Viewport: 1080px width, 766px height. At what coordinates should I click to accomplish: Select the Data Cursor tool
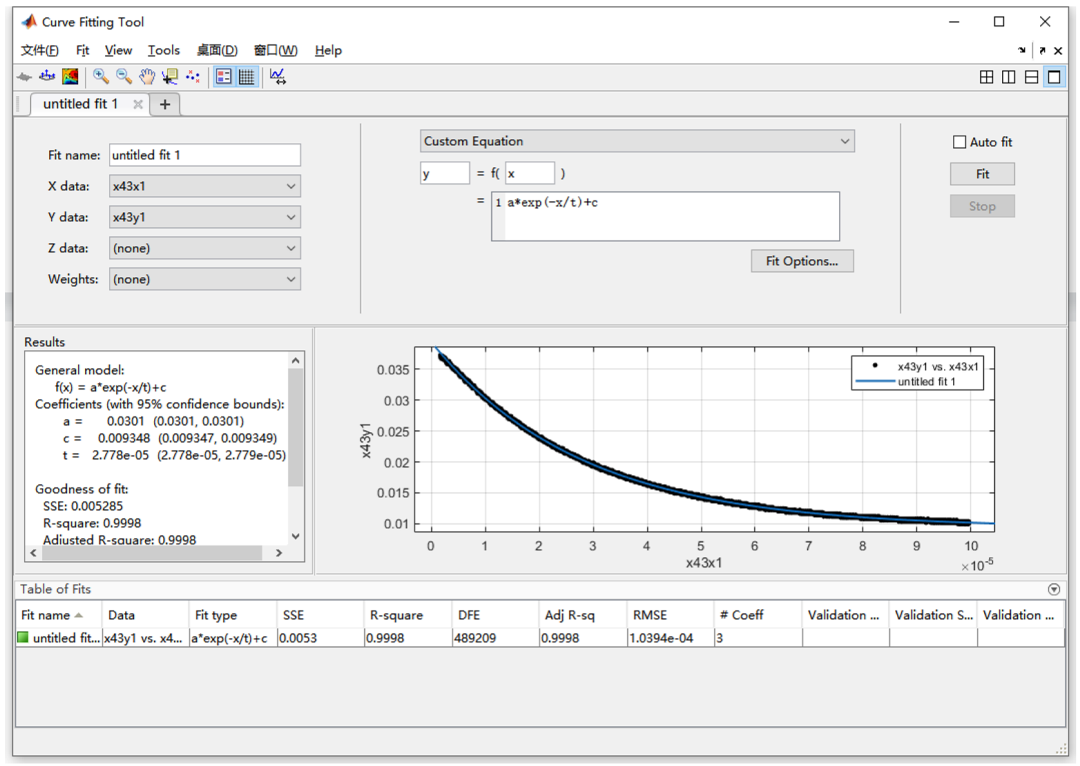coord(169,76)
